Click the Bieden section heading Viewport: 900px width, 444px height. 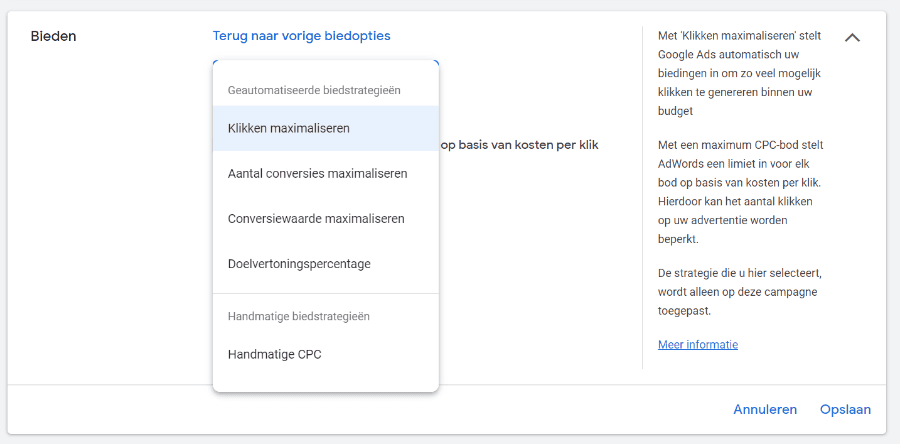tap(53, 37)
